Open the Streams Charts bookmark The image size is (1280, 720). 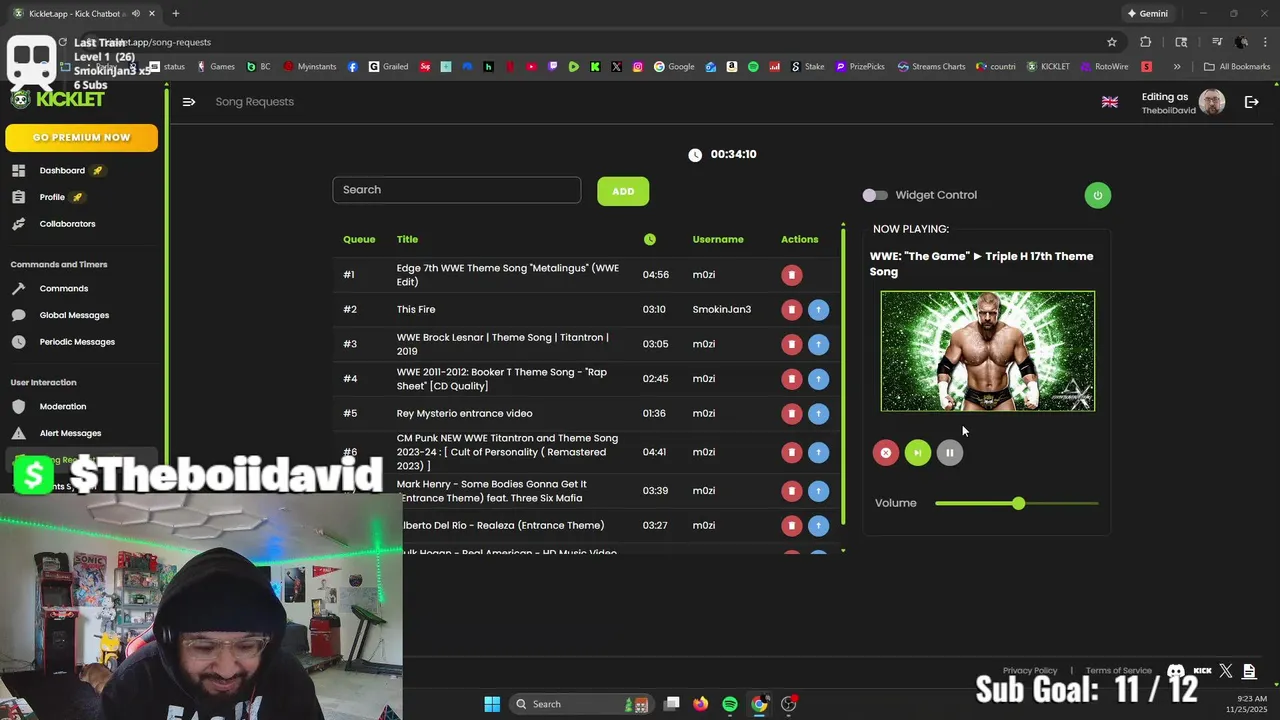pyautogui.click(x=932, y=67)
